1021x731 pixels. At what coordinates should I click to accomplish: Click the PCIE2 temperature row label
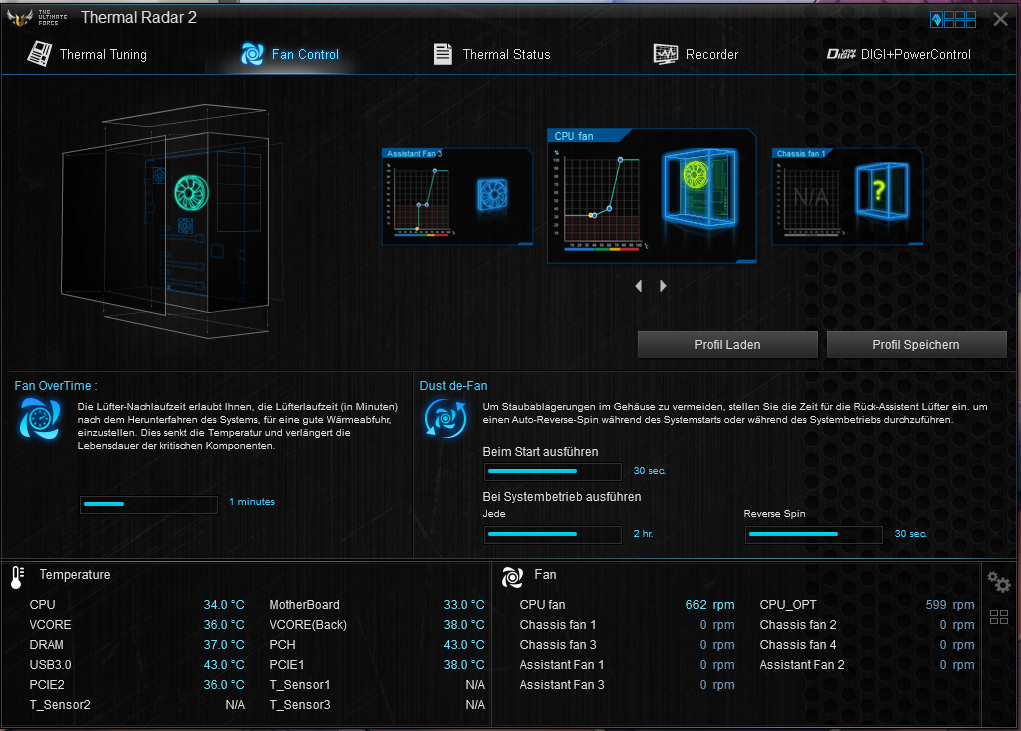47,685
